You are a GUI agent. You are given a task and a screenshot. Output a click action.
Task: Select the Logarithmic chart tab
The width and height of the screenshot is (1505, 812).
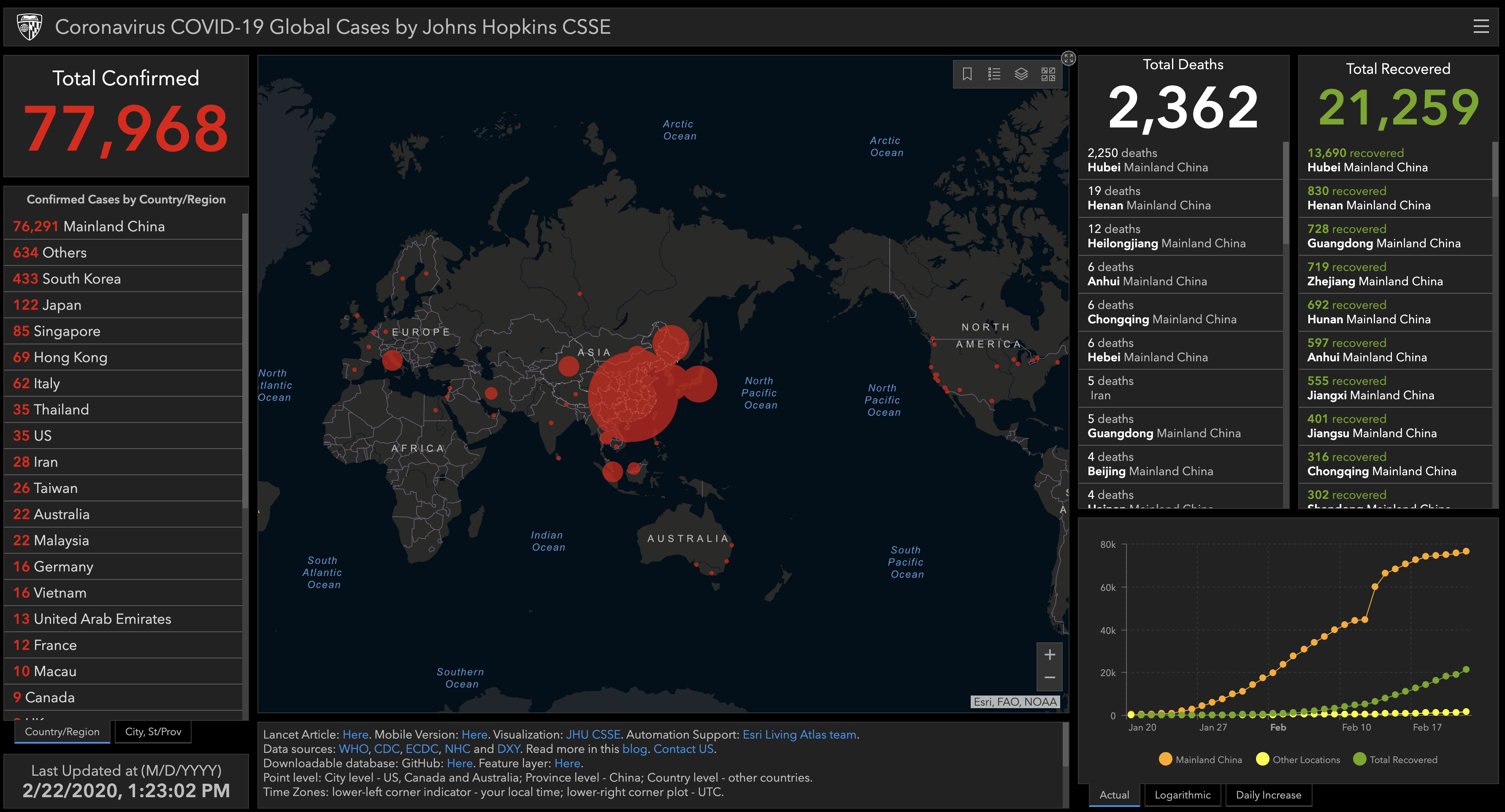(x=1183, y=794)
